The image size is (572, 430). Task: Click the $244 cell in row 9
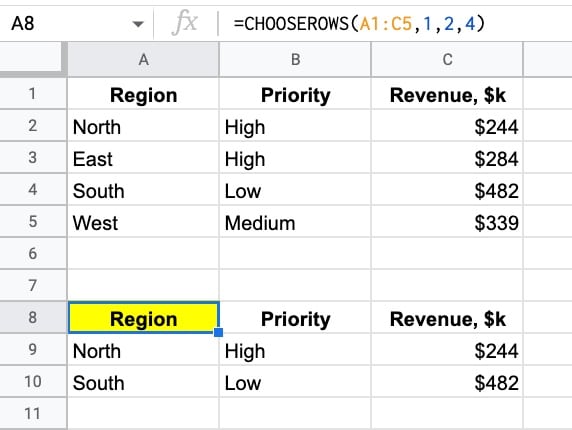tap(447, 349)
